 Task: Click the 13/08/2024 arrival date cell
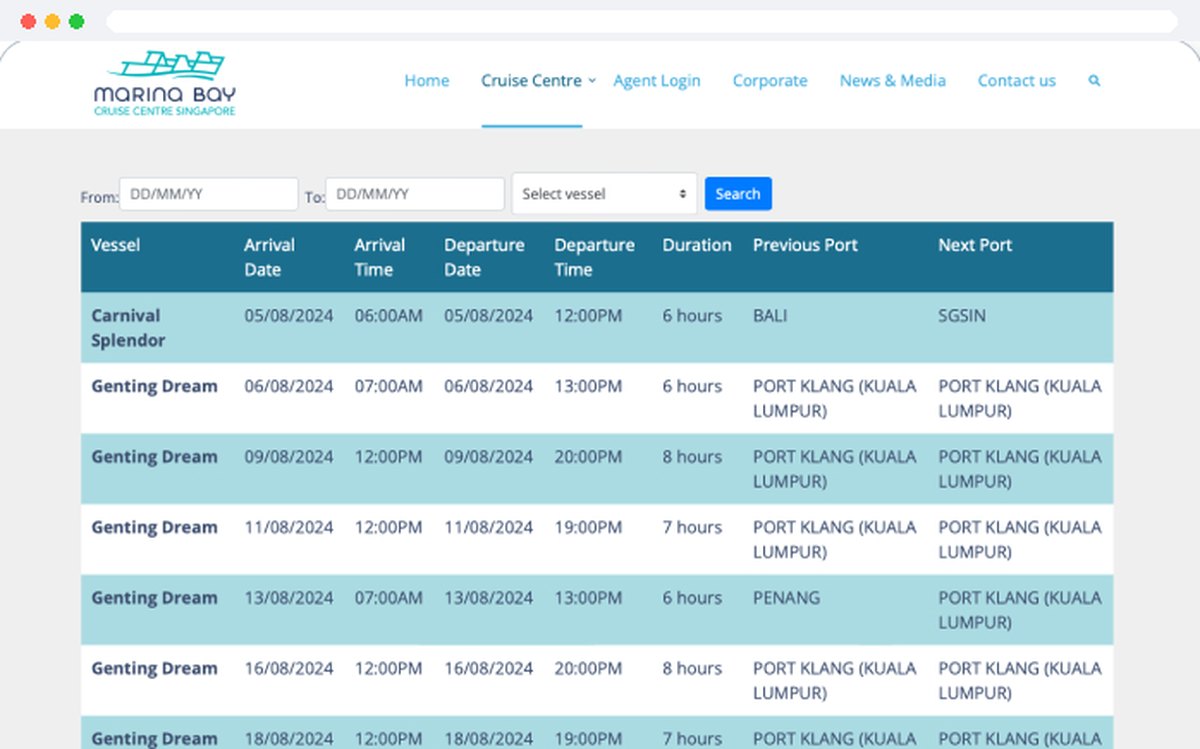[x=289, y=598]
